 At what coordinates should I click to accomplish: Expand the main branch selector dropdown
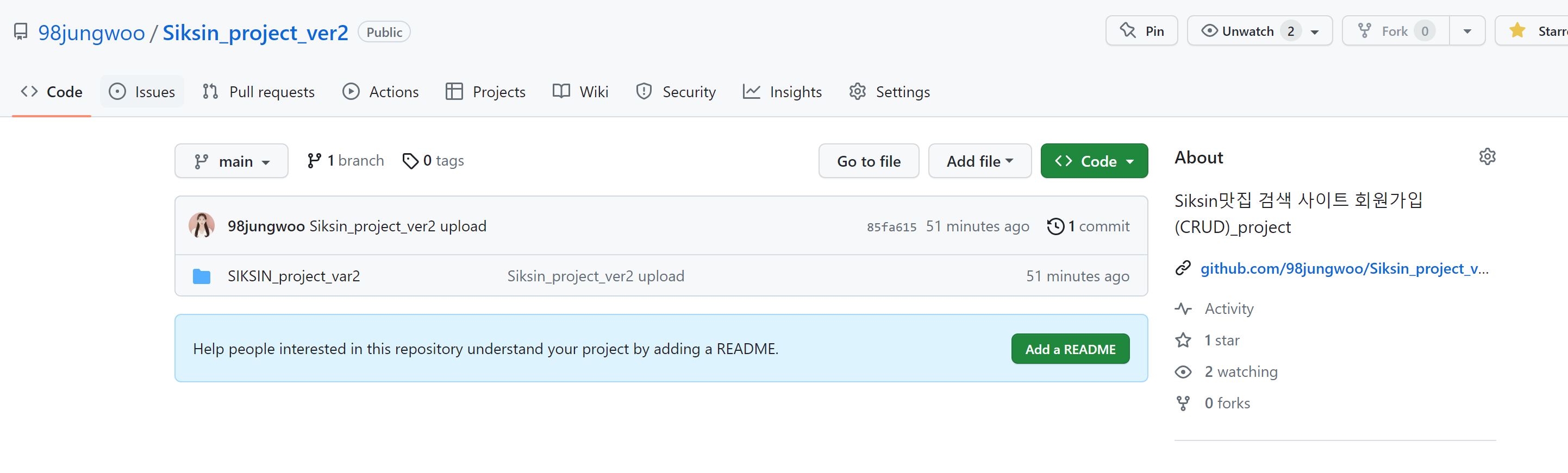tap(232, 161)
